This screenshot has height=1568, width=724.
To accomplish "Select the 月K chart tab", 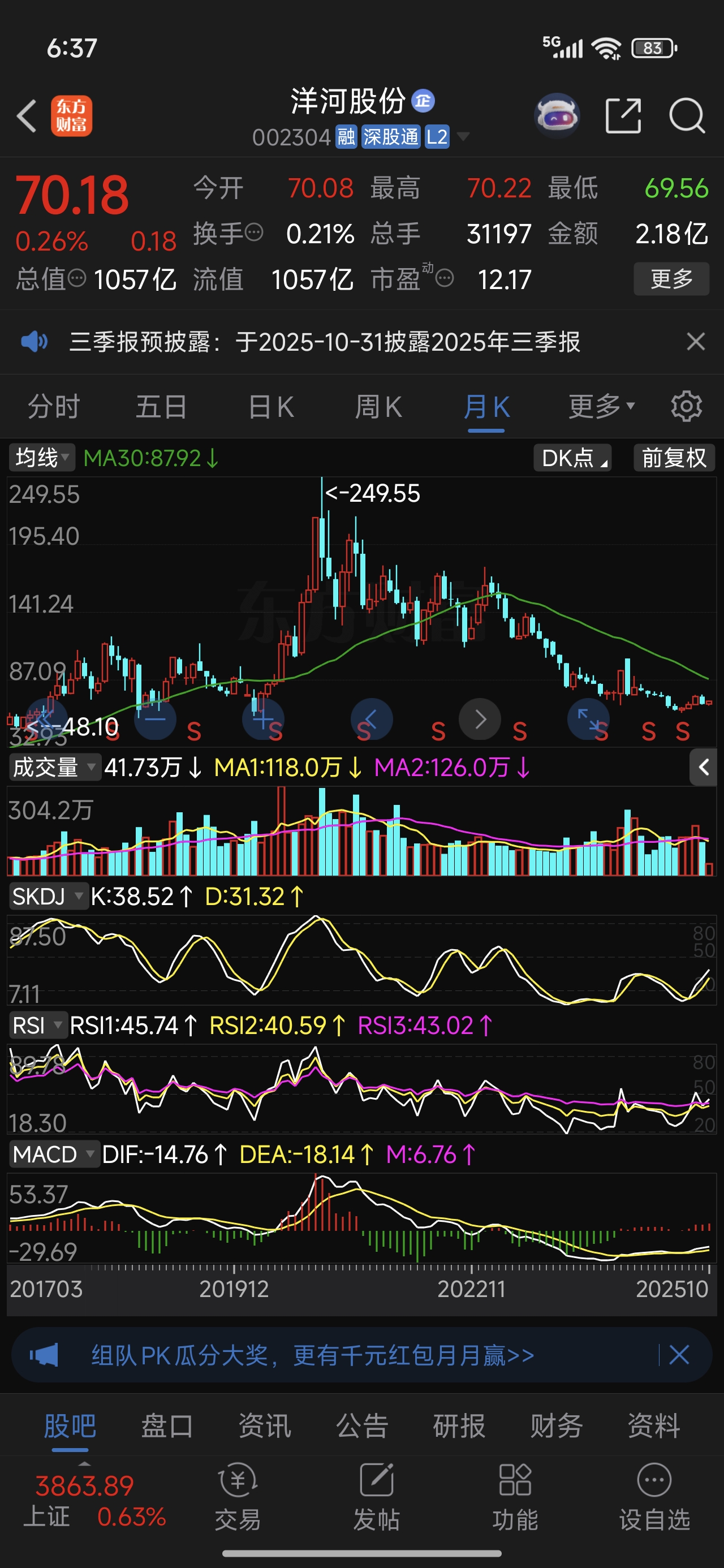I will pos(486,406).
